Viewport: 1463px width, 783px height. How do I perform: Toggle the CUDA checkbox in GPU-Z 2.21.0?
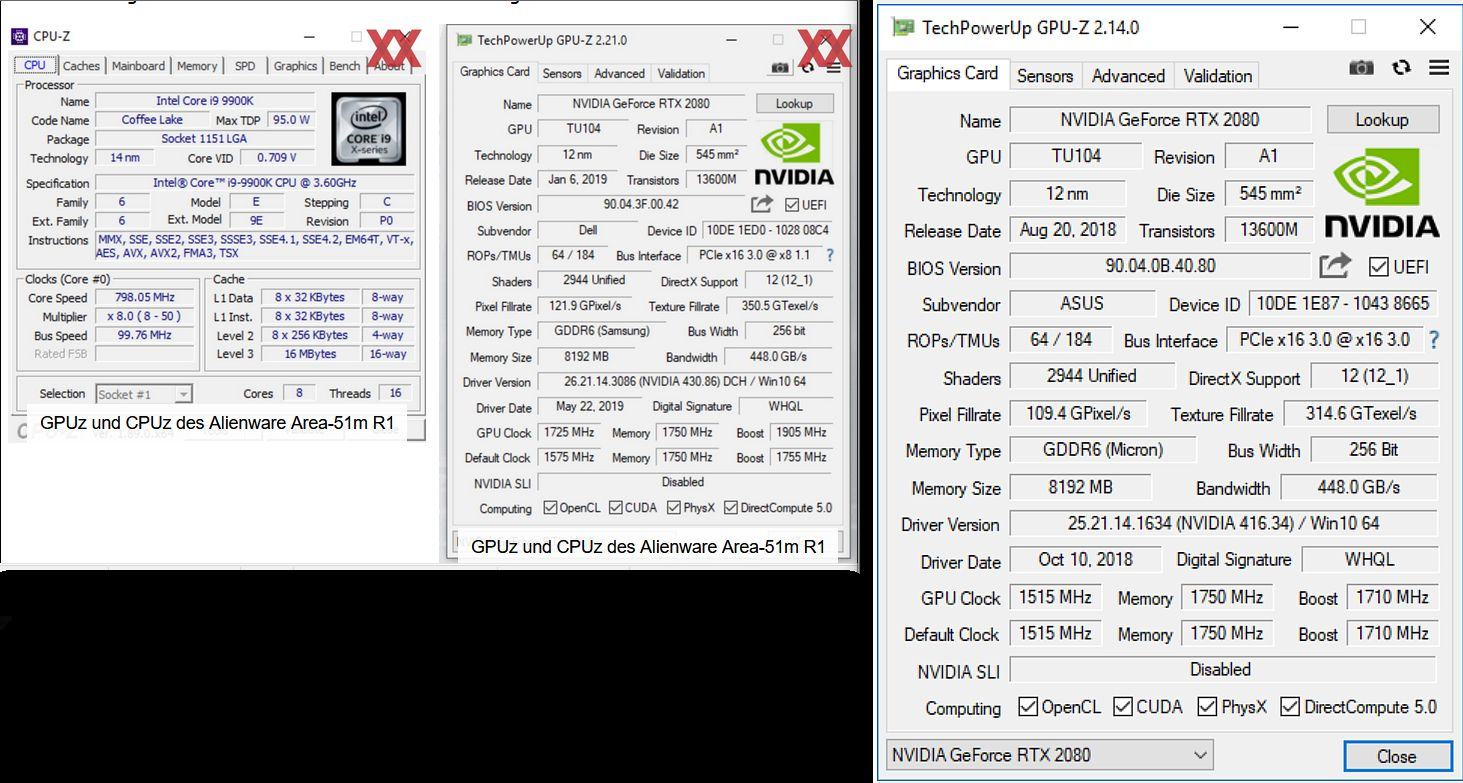(615, 508)
